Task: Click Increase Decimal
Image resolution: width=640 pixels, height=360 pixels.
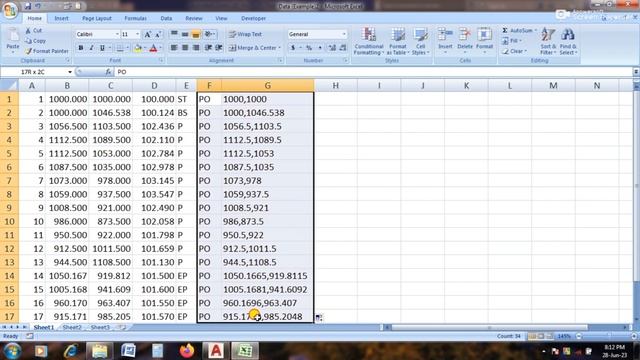Action: pos(332,48)
